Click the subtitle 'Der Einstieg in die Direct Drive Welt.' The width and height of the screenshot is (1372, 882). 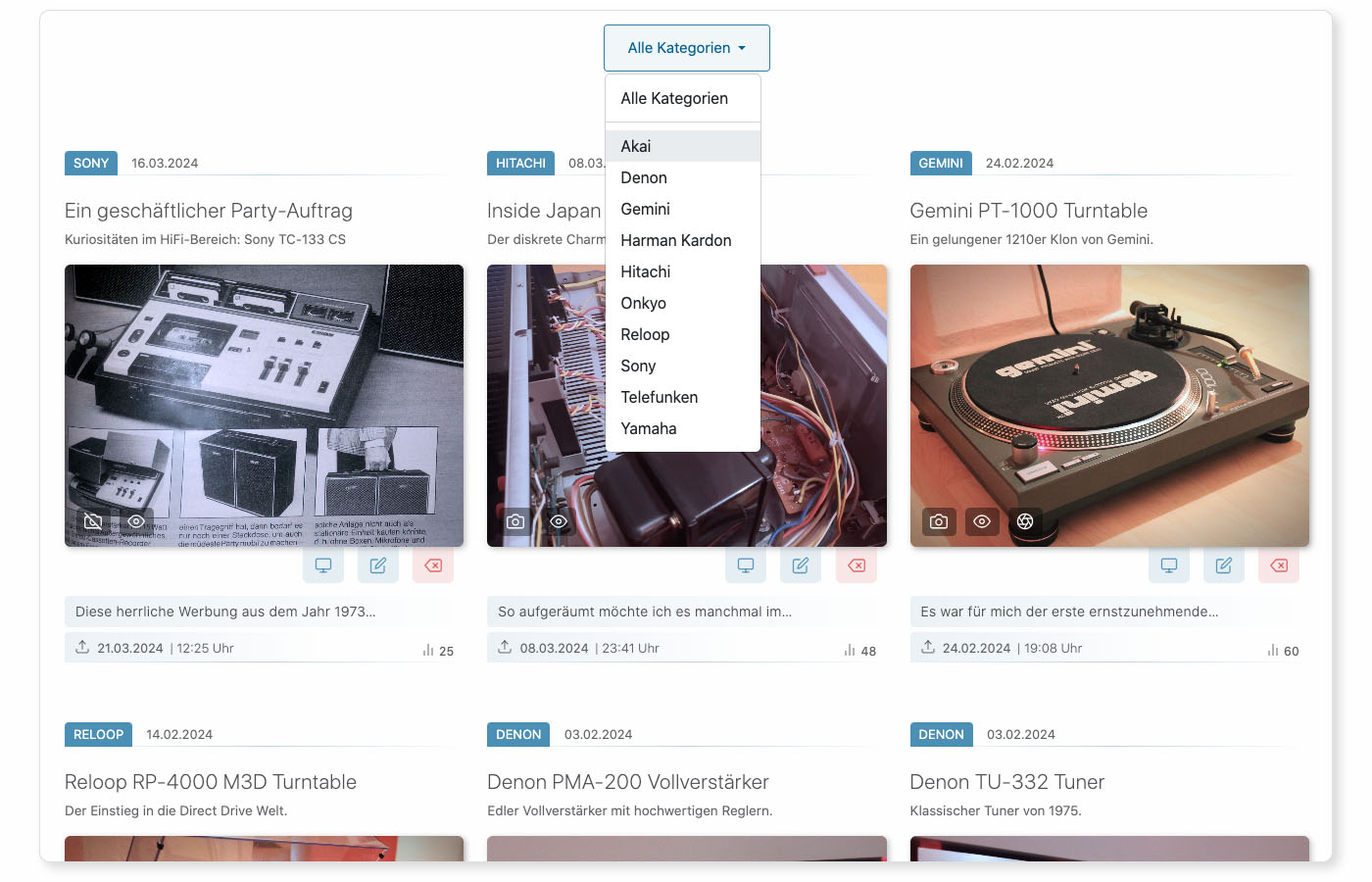[x=175, y=810]
